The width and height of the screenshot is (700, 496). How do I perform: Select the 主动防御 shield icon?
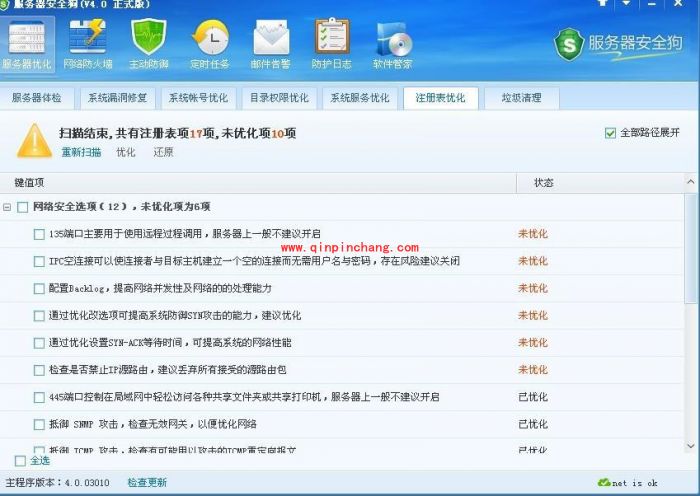point(149,43)
